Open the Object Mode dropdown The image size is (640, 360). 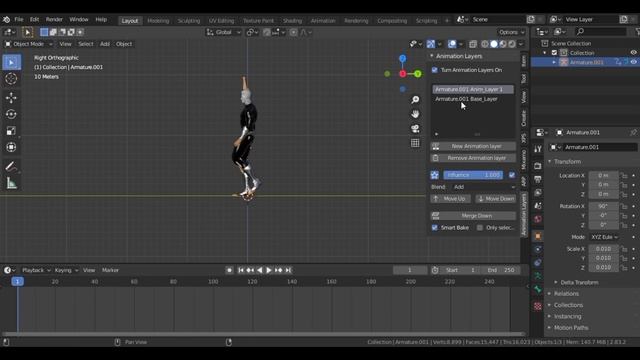[x=29, y=44]
